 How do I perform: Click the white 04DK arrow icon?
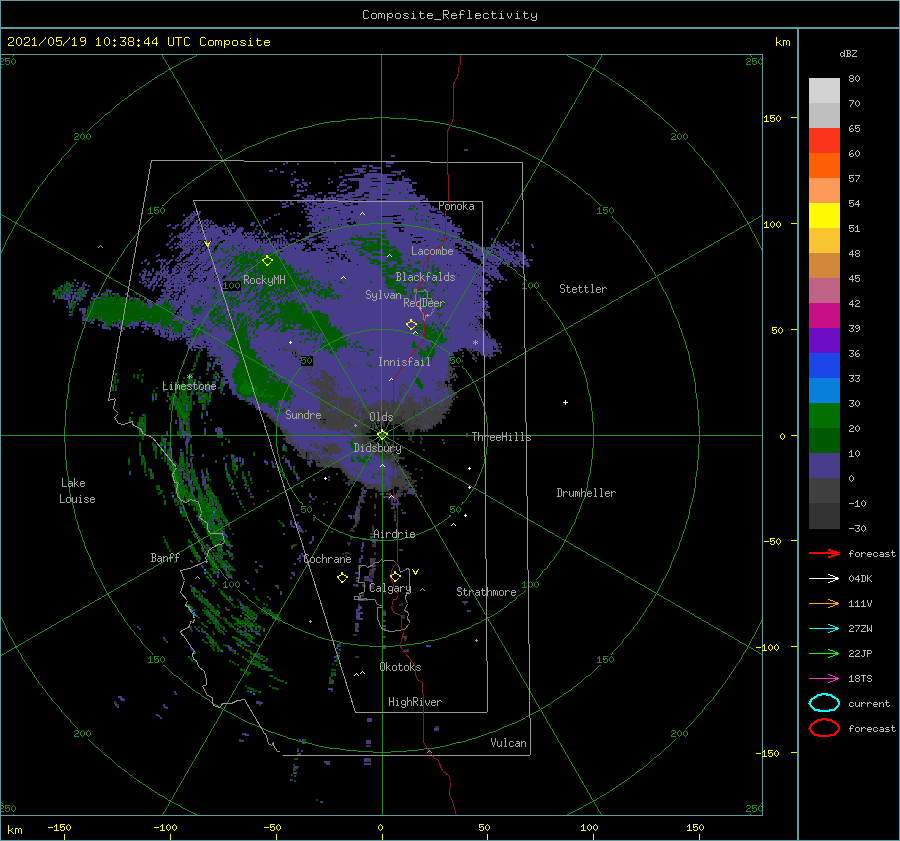click(824, 578)
